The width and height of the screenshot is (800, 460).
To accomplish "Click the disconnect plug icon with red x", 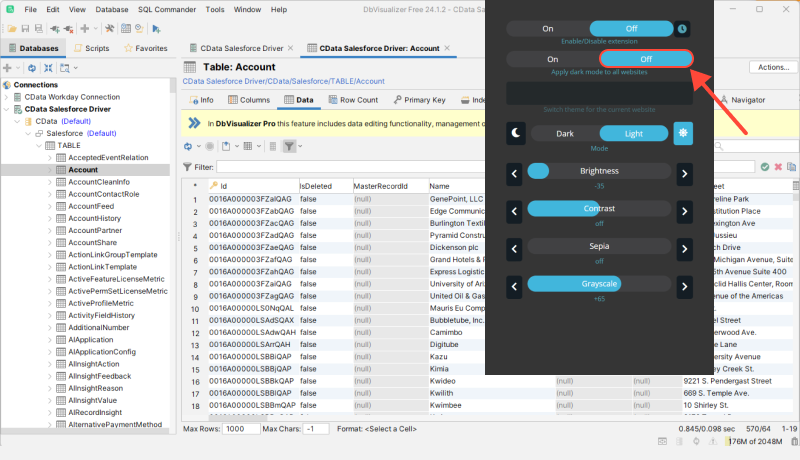I will tap(68, 29).
